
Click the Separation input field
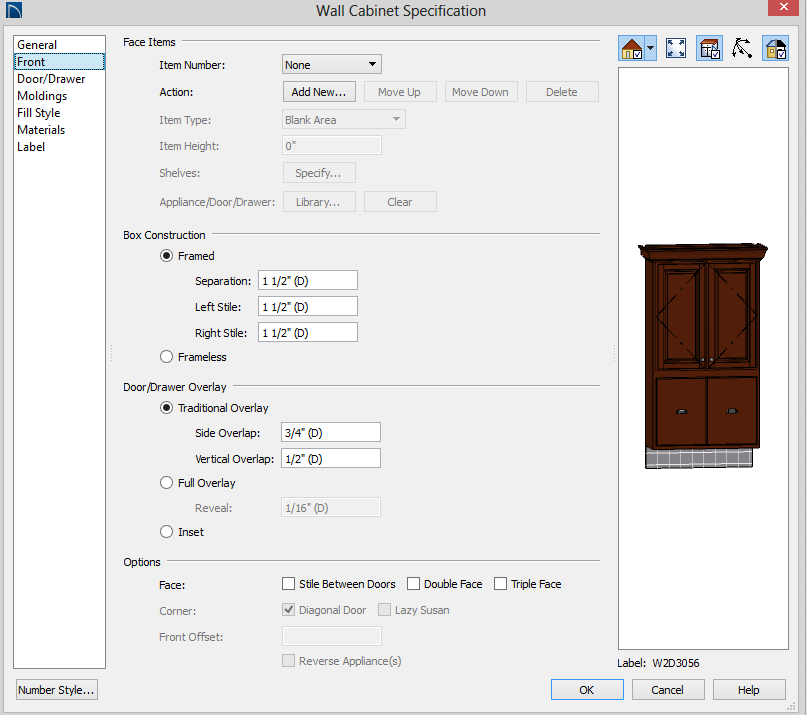(308, 281)
